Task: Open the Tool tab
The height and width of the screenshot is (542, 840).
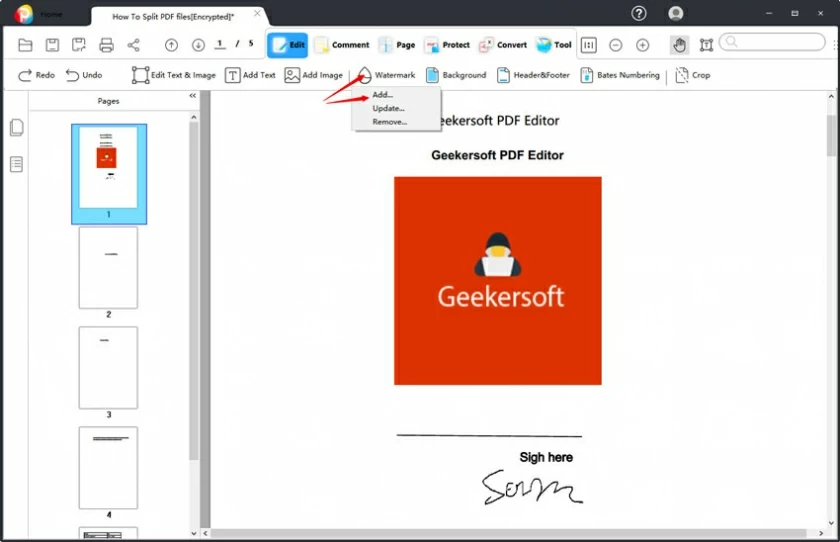Action: 554,45
